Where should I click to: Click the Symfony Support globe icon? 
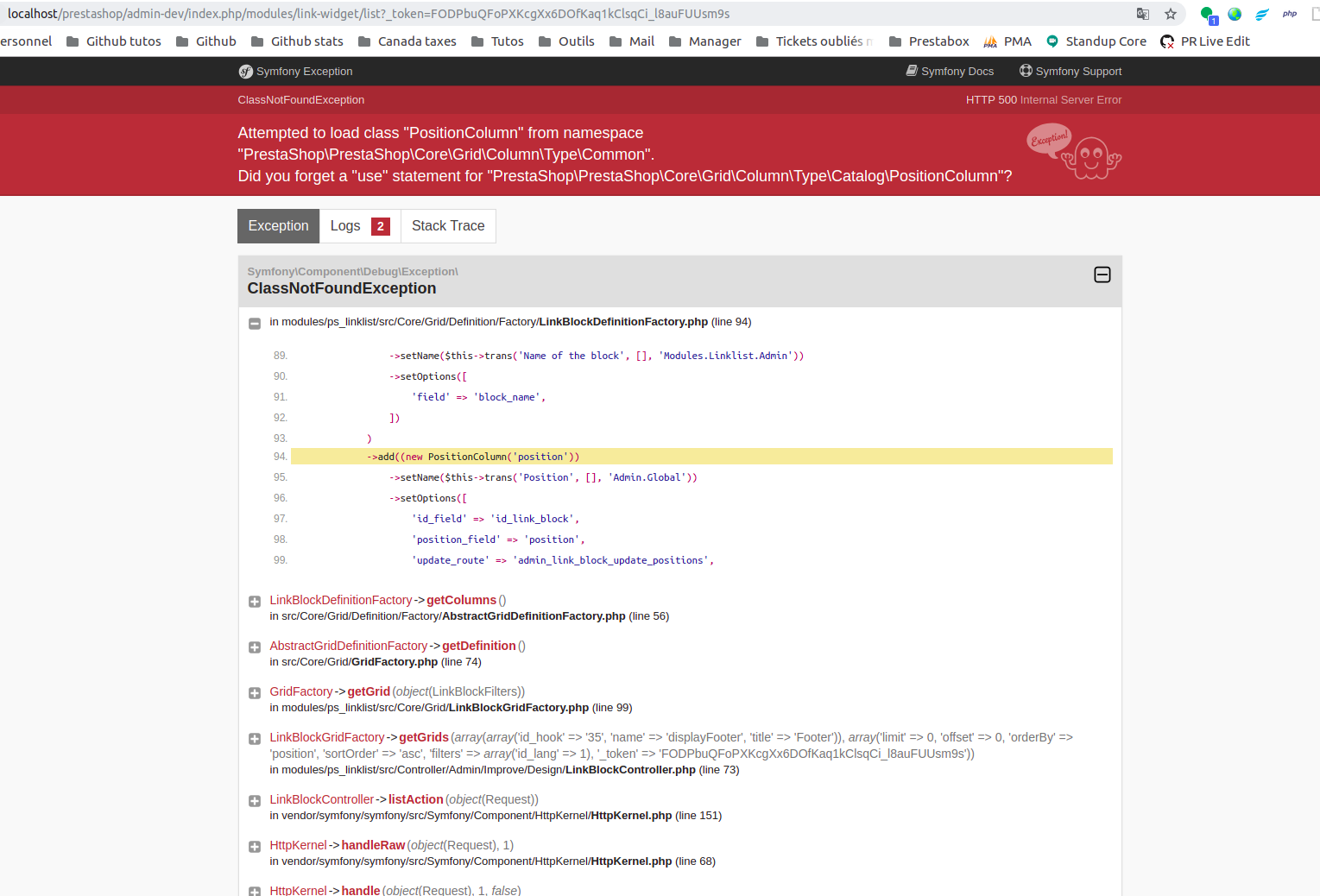1024,71
